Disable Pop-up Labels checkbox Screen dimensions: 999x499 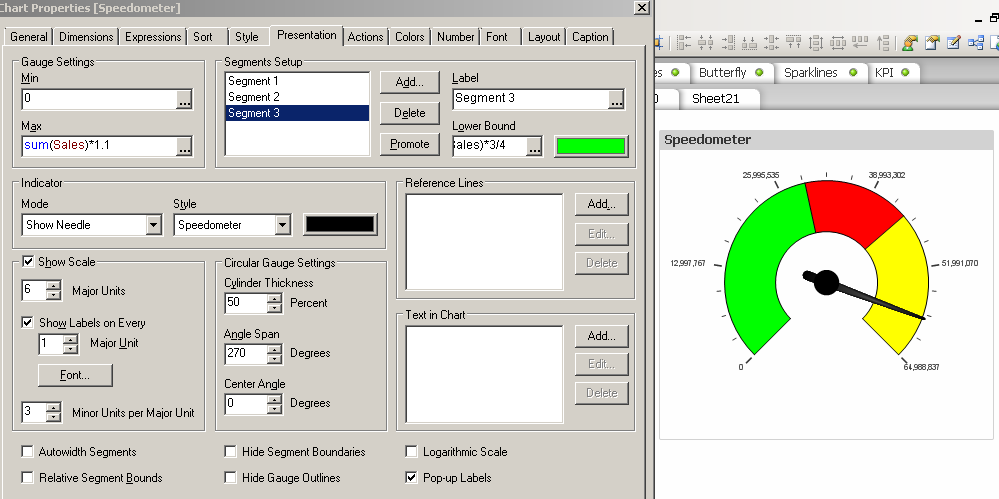coord(412,478)
